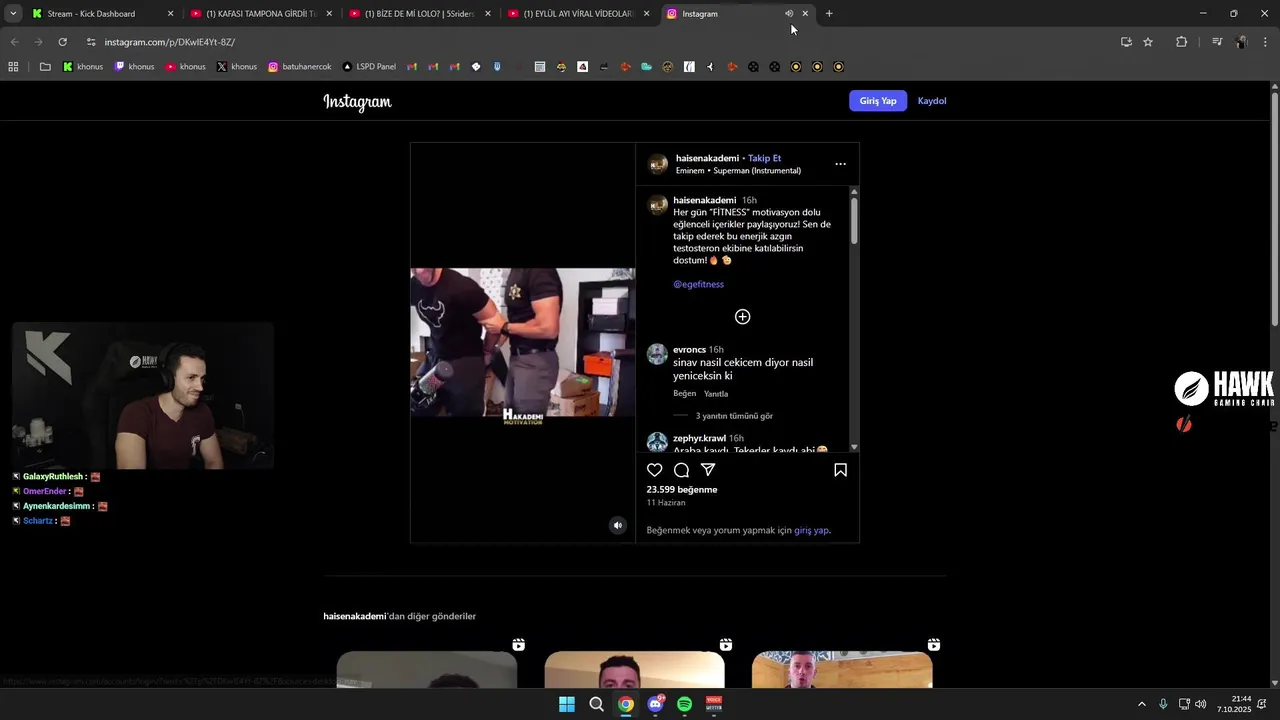1280x720 pixels.
Task: Open evroncs commenter profile name
Action: [x=689, y=350]
